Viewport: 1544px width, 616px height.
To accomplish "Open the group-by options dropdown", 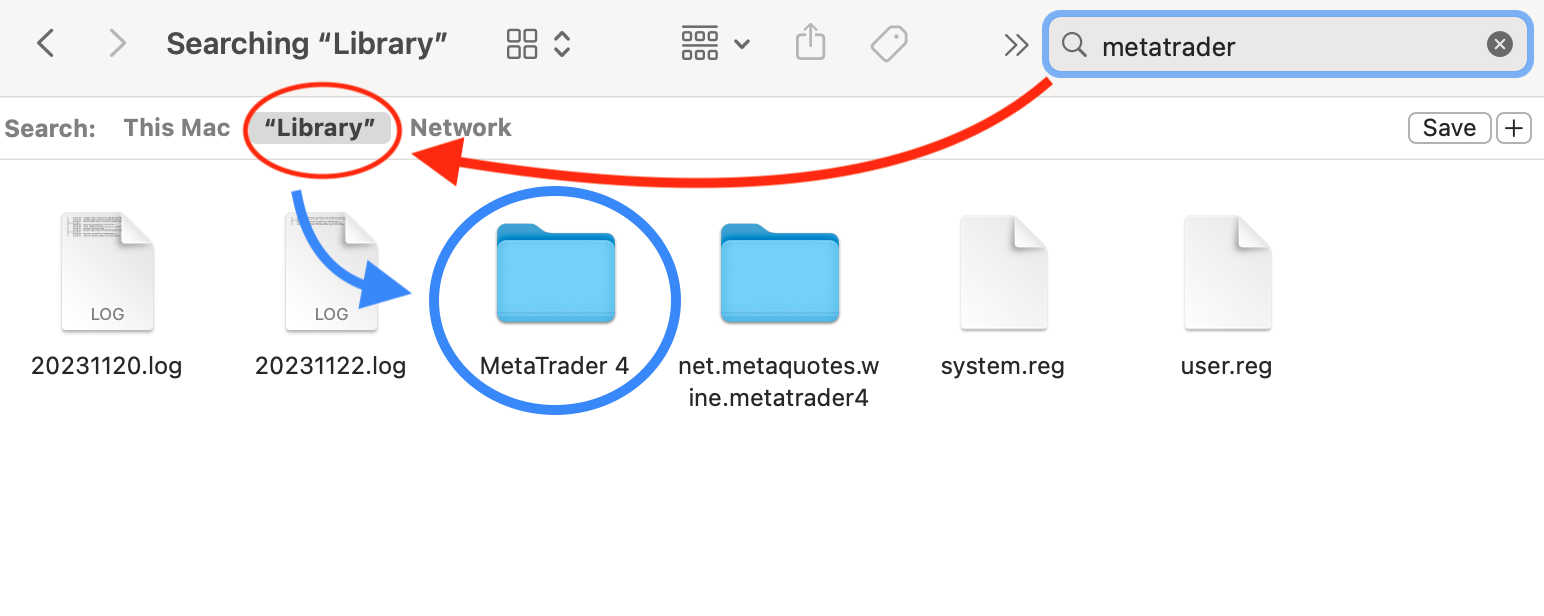I will coord(715,43).
